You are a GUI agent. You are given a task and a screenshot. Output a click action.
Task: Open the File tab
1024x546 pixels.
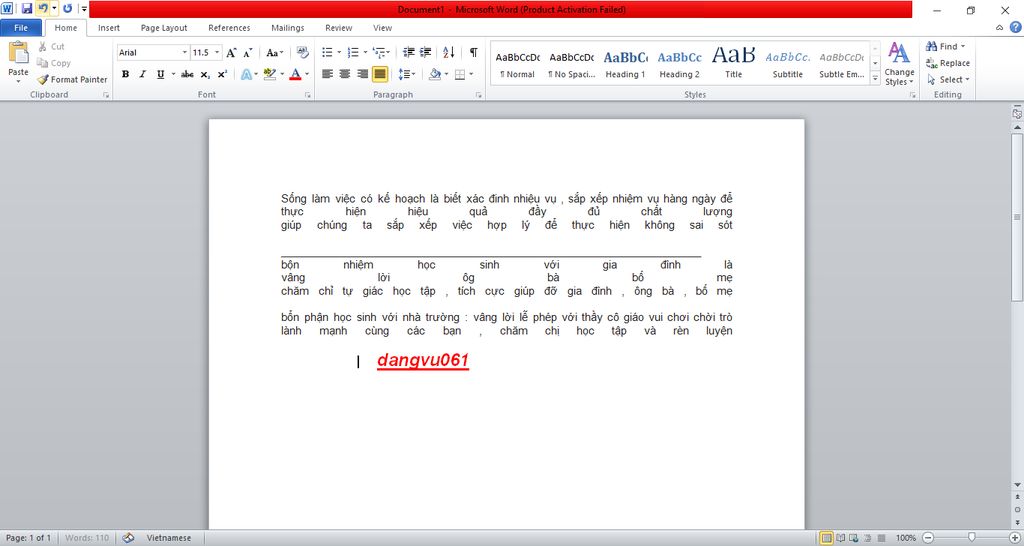[21, 27]
